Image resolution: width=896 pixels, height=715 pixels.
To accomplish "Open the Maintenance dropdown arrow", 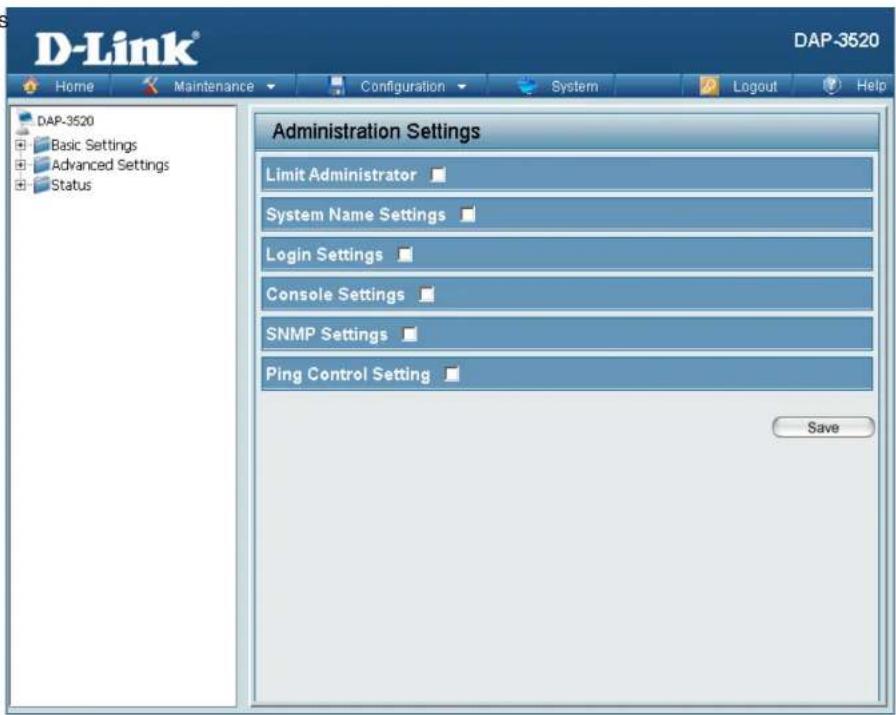I will [x=271, y=87].
